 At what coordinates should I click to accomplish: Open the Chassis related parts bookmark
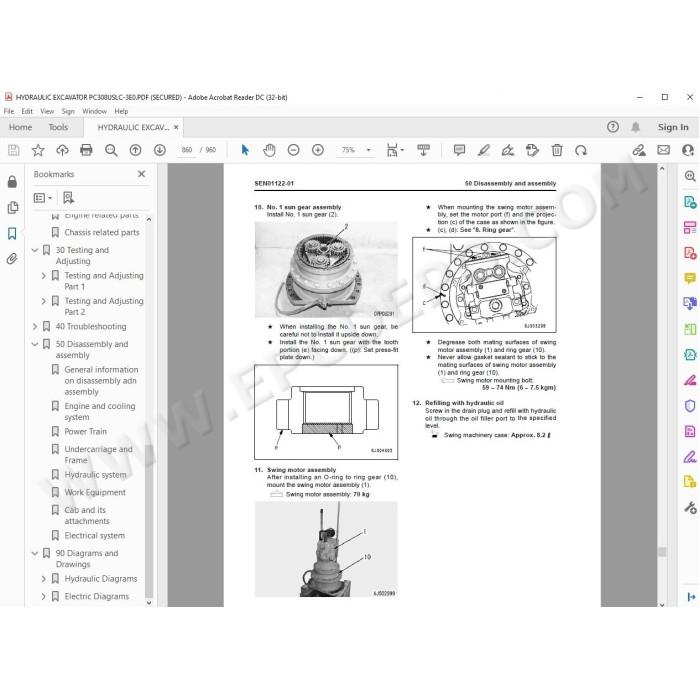[x=102, y=233]
